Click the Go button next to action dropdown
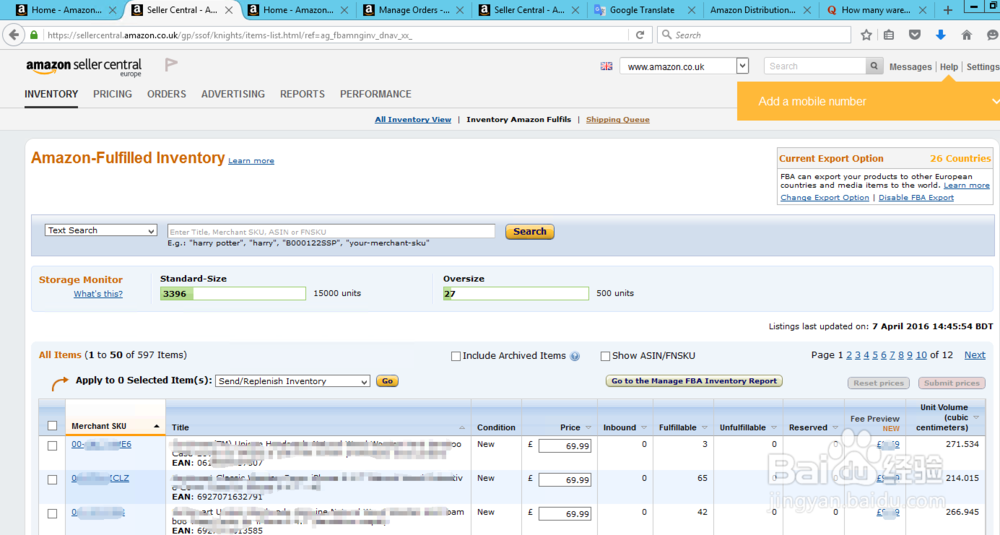The height and width of the screenshot is (535, 1000). [x=387, y=381]
